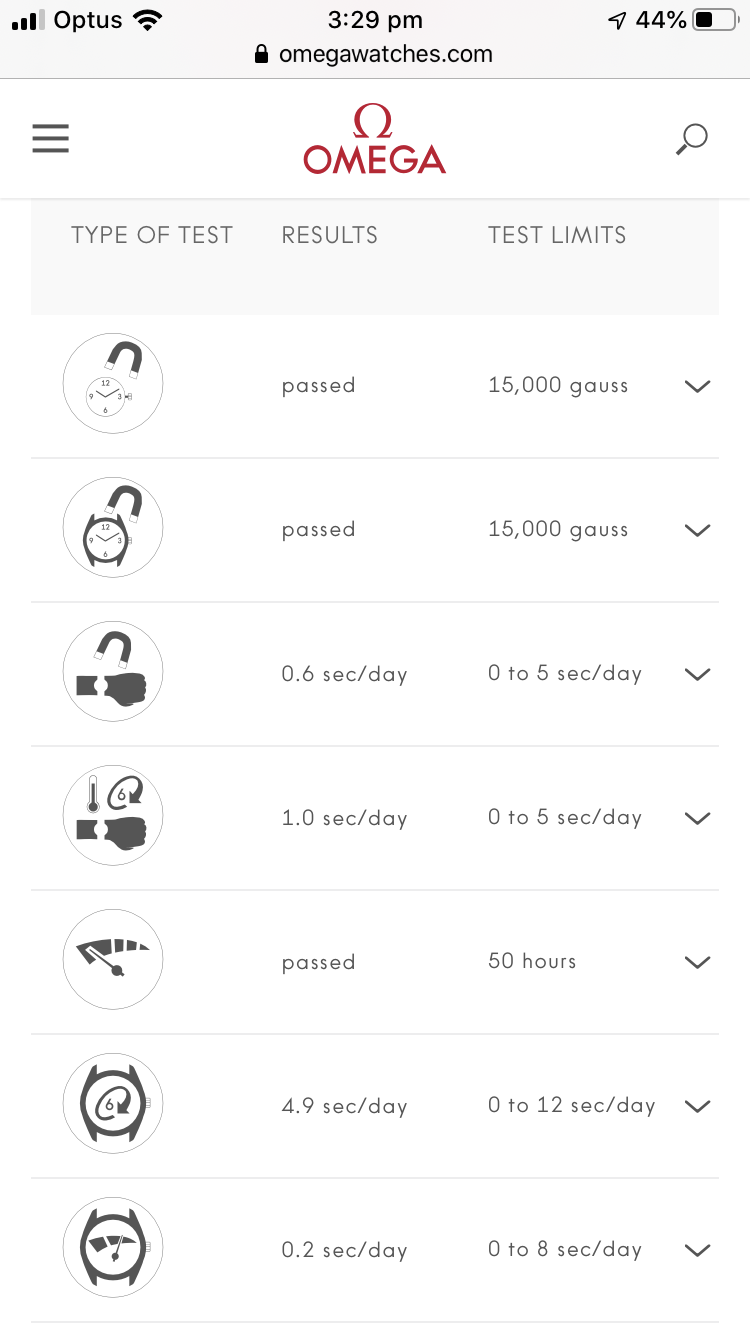The height and width of the screenshot is (1334, 750).
Task: Expand the 4.9 sec/day result row
Action: pos(696,1106)
